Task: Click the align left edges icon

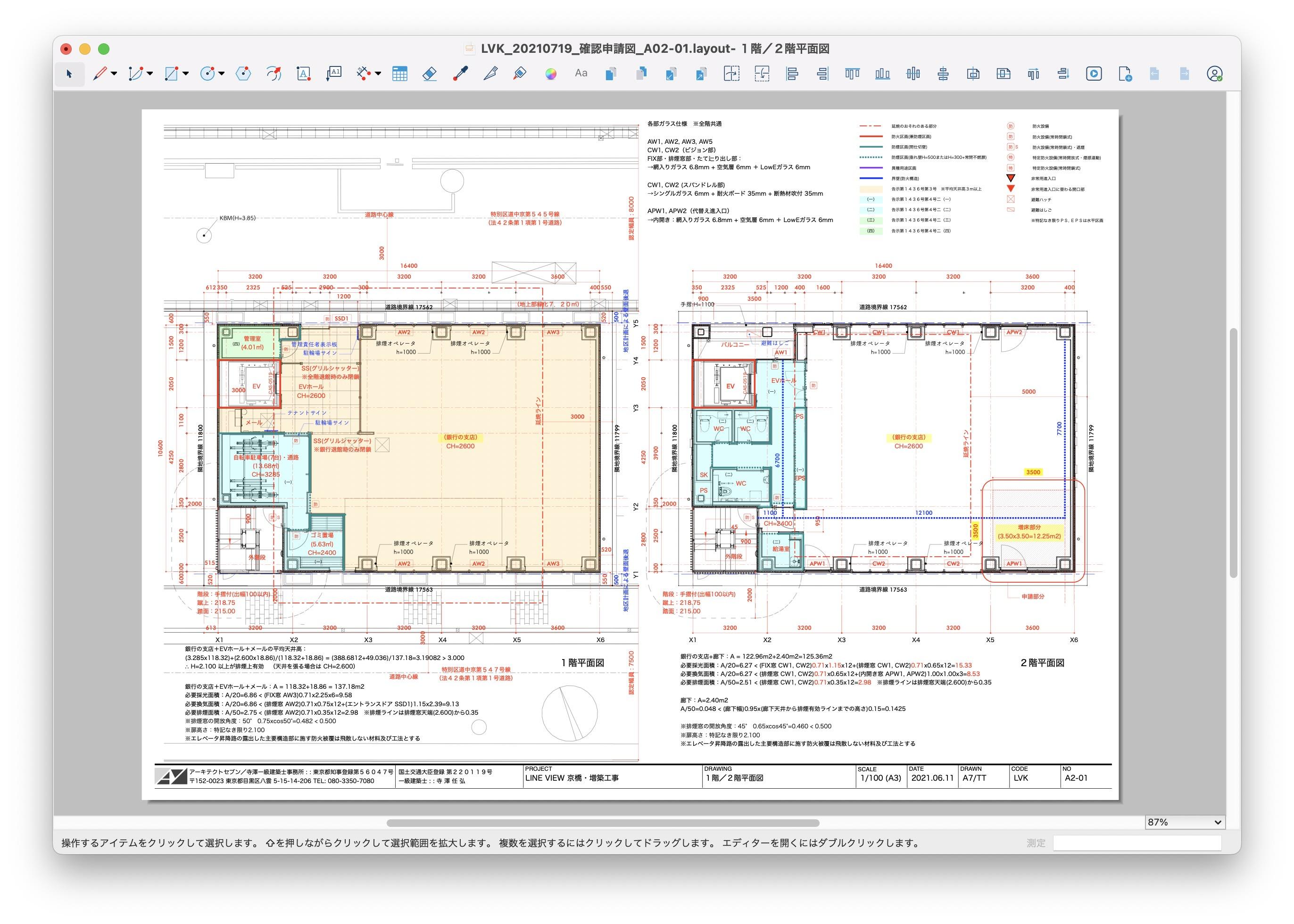Action: 791,74
